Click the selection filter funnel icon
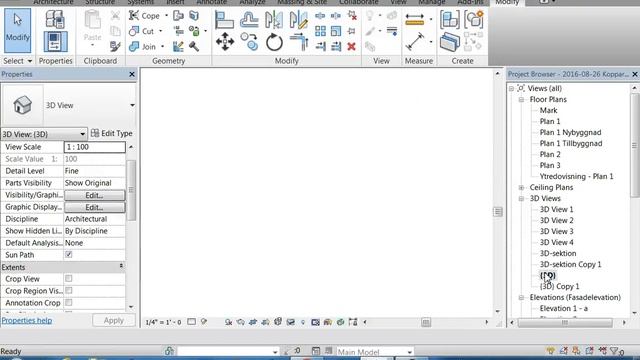The width and height of the screenshot is (640, 360). click(x=614, y=351)
